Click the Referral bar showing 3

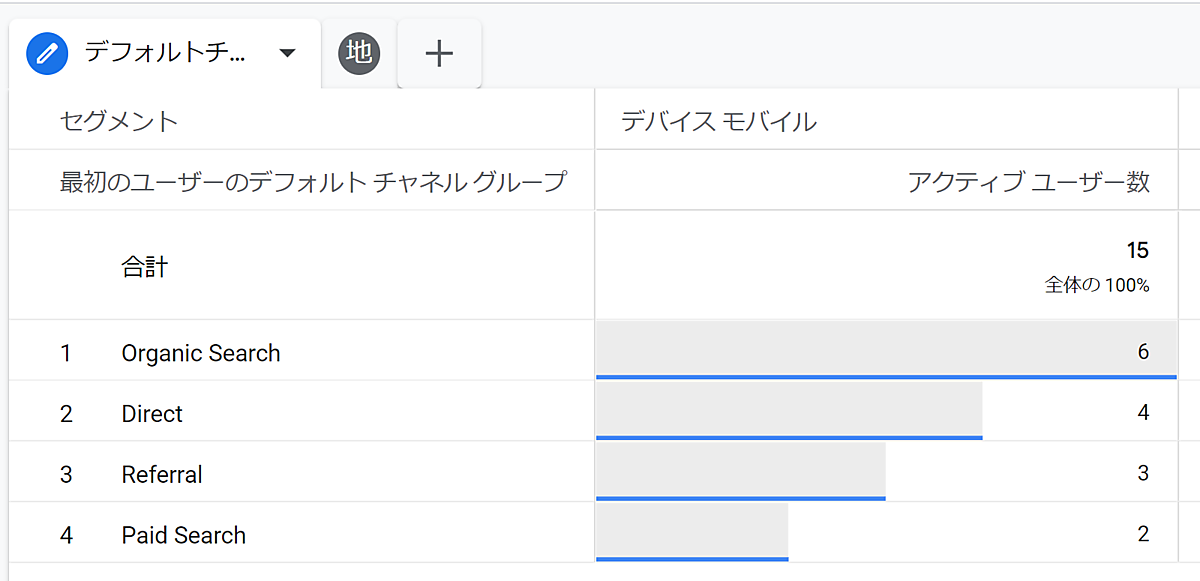[x=740, y=473]
